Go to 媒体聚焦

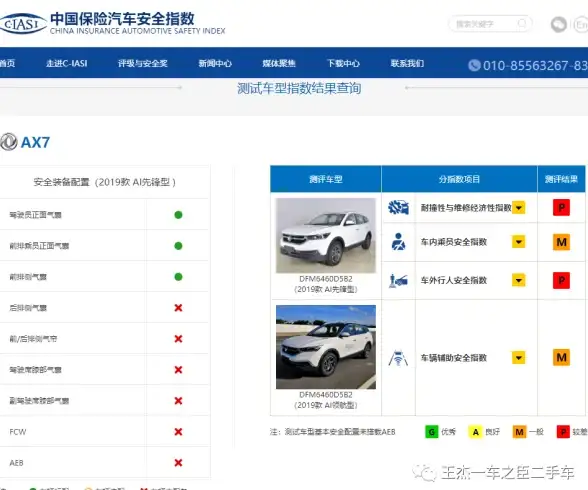pos(279,63)
